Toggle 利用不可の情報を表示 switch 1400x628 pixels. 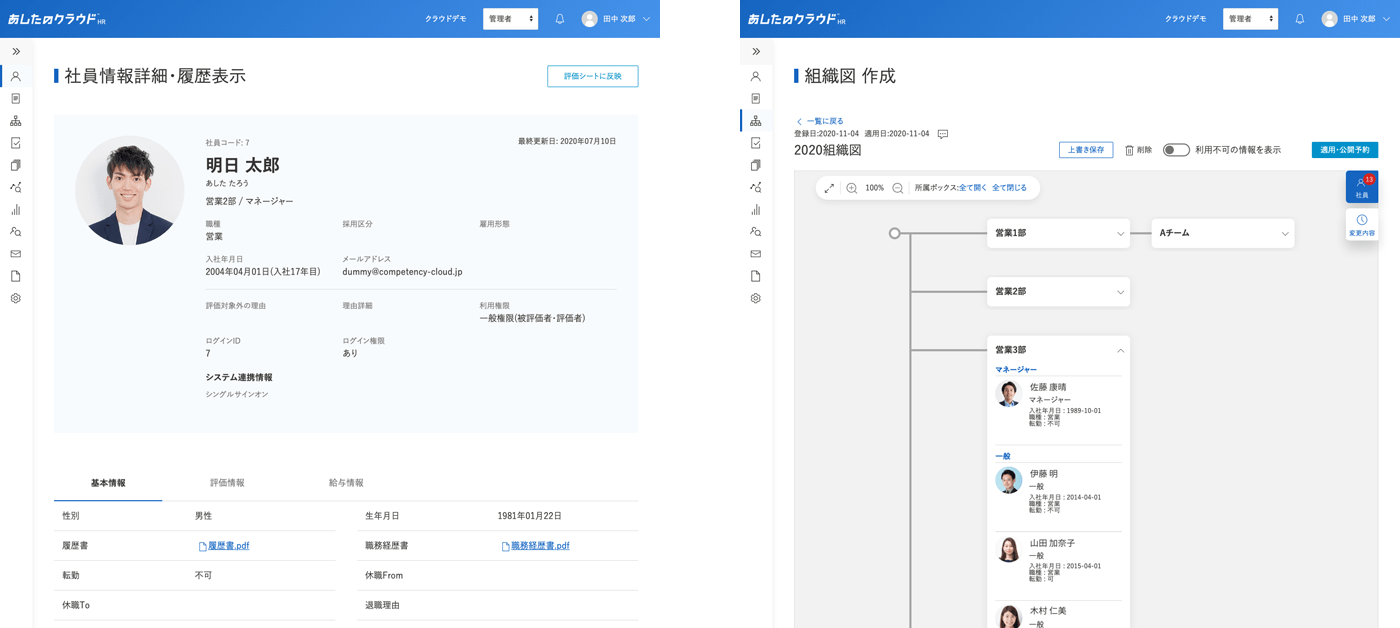coord(1176,150)
